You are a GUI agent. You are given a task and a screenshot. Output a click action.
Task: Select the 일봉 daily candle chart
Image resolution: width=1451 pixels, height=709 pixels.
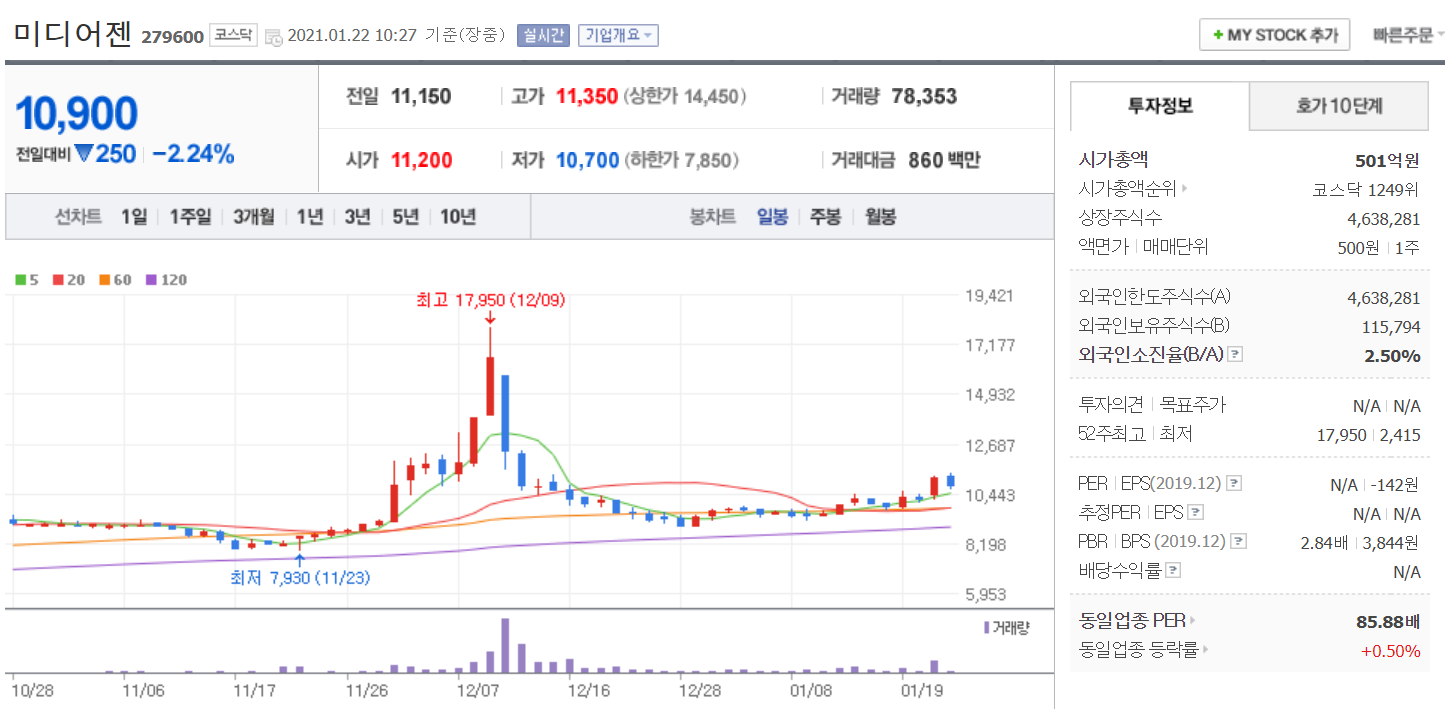tap(772, 217)
